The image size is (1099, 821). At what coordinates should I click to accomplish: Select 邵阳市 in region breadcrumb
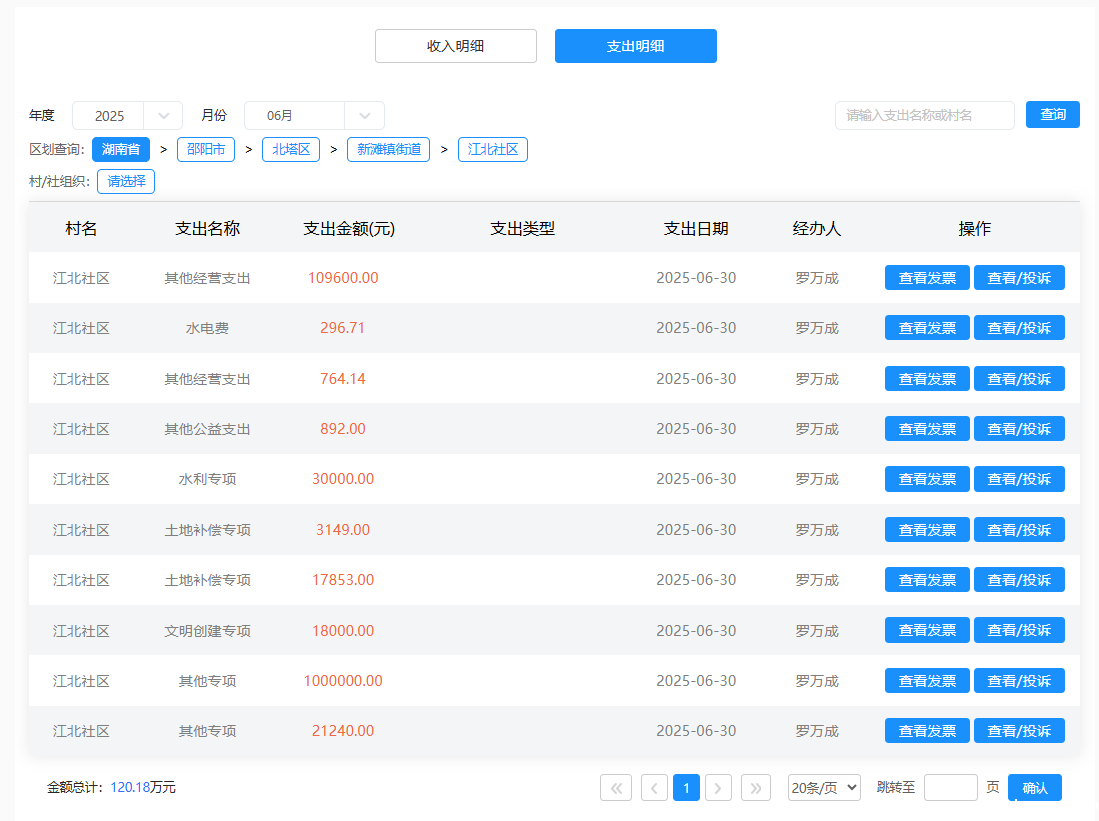[x=206, y=150]
